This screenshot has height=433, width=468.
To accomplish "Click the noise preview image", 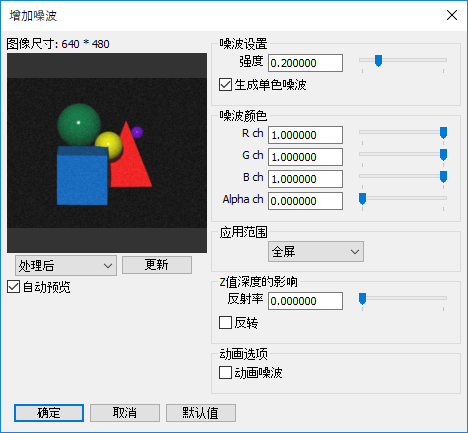I will tap(107, 153).
